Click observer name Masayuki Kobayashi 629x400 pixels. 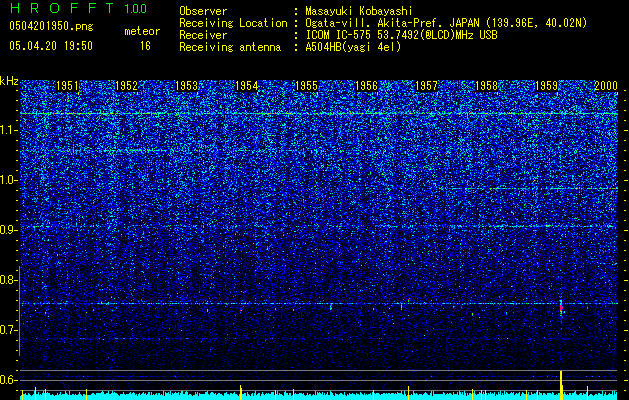358,11
